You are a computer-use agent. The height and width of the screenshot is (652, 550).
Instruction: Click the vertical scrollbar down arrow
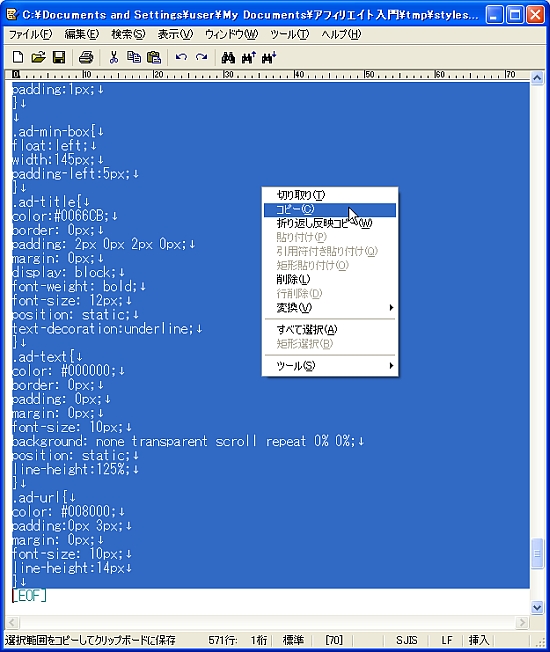coord(537,608)
